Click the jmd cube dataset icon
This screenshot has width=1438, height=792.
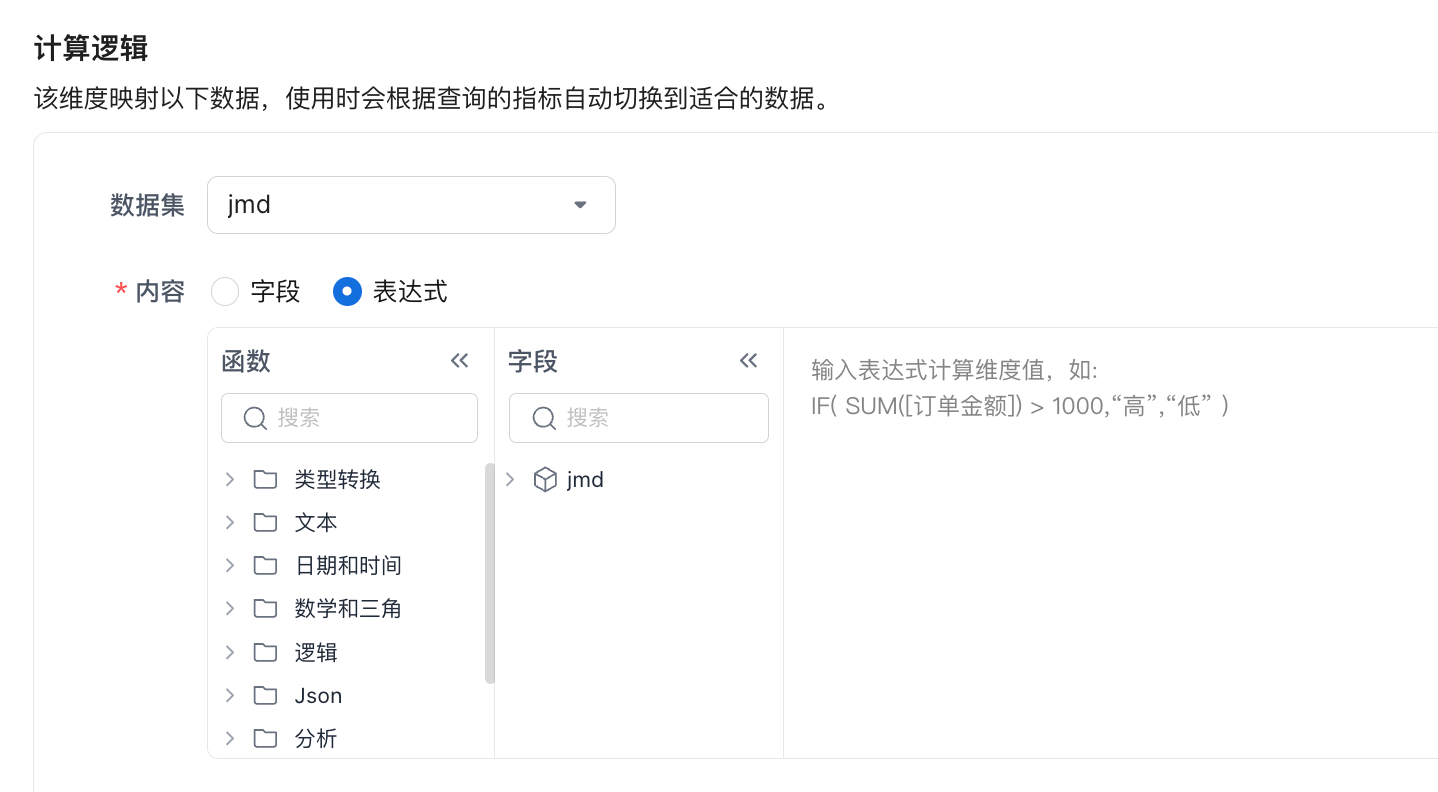click(x=545, y=480)
